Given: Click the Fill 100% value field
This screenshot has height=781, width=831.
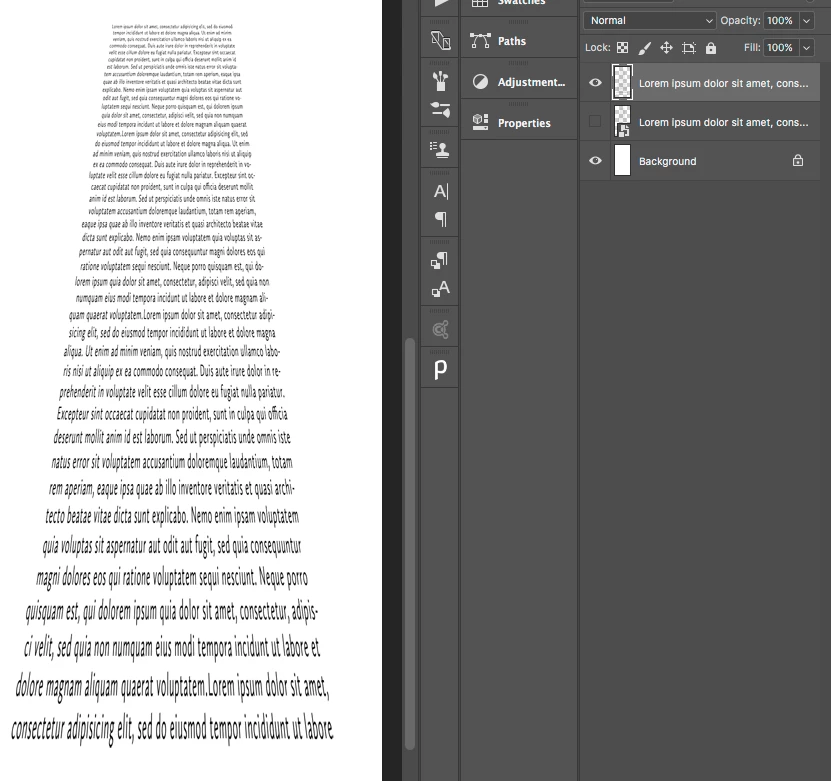Looking at the screenshot, I should tap(780, 48).
